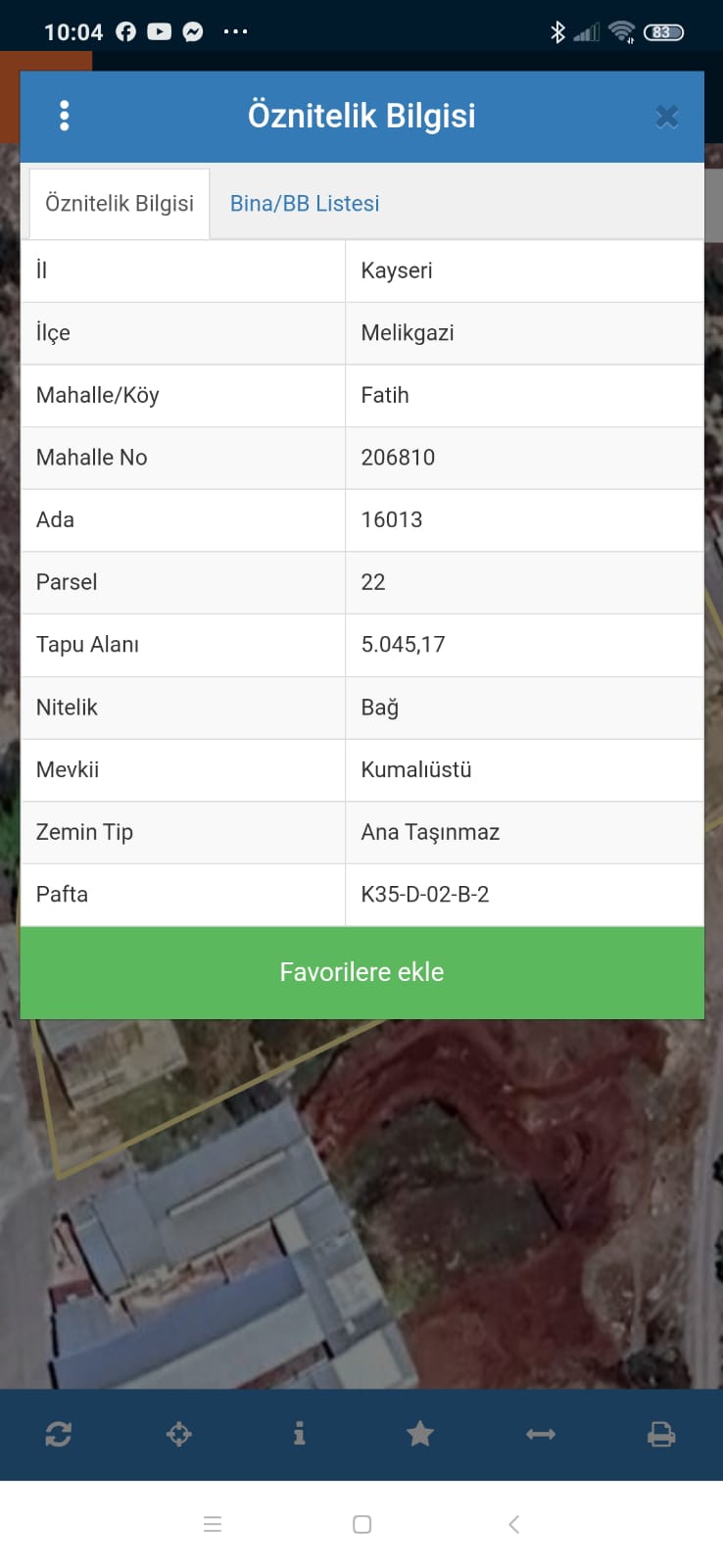Screen dimensions: 723x1568
Task: Tap the printer icon
Action: tap(661, 1434)
